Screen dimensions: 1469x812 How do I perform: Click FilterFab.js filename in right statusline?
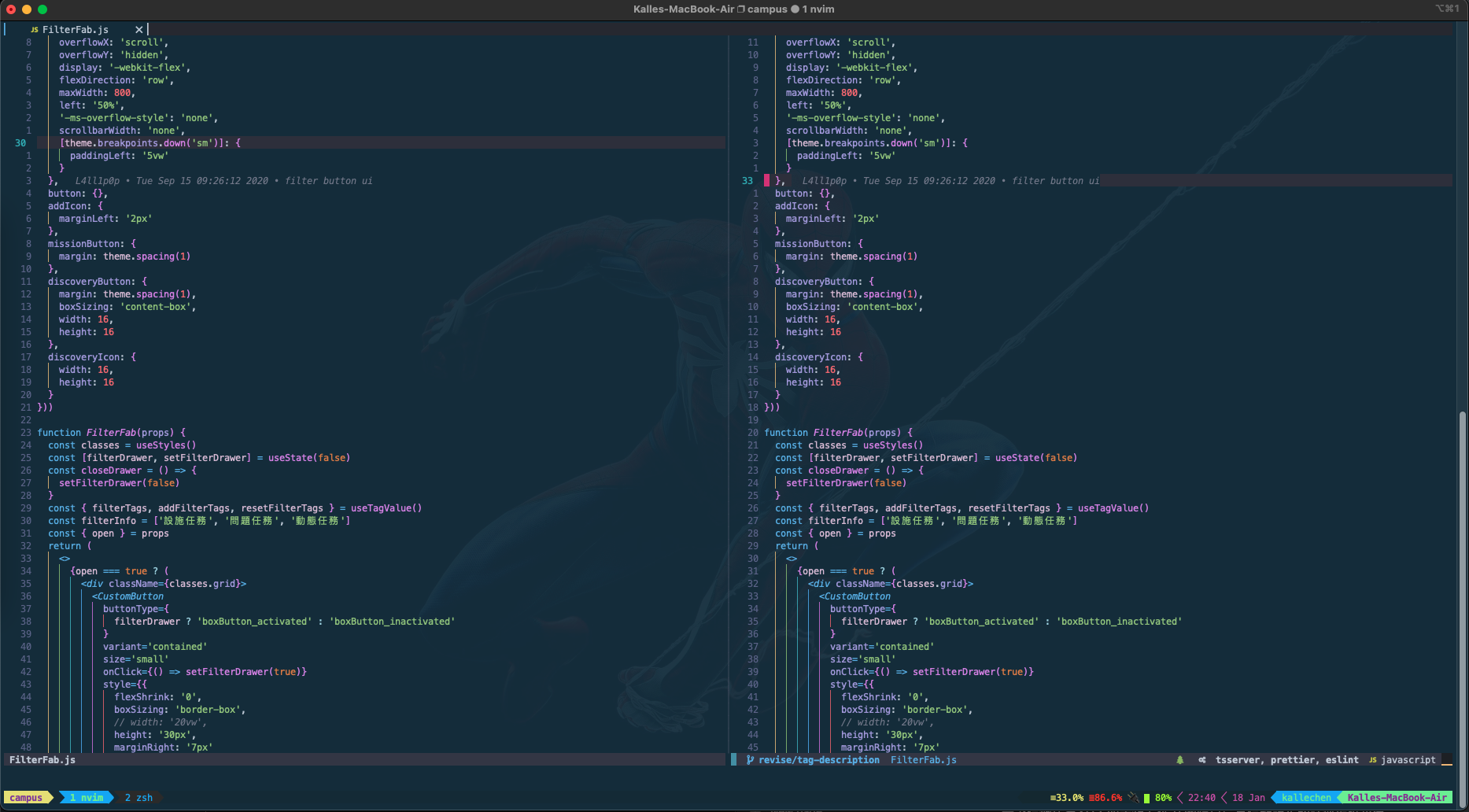[x=923, y=760]
